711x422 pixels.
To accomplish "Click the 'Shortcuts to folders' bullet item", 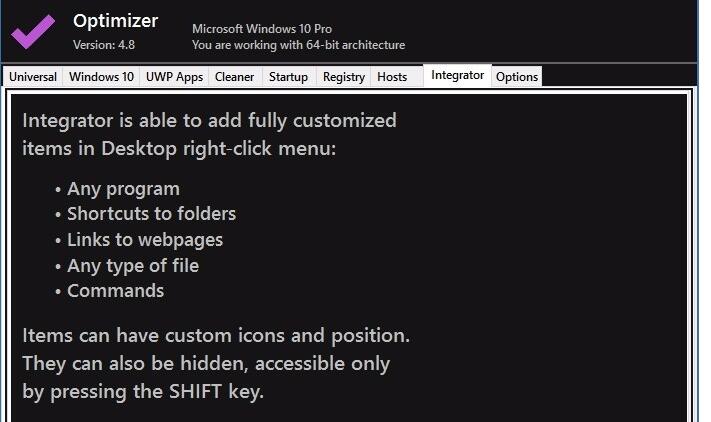I will [151, 213].
